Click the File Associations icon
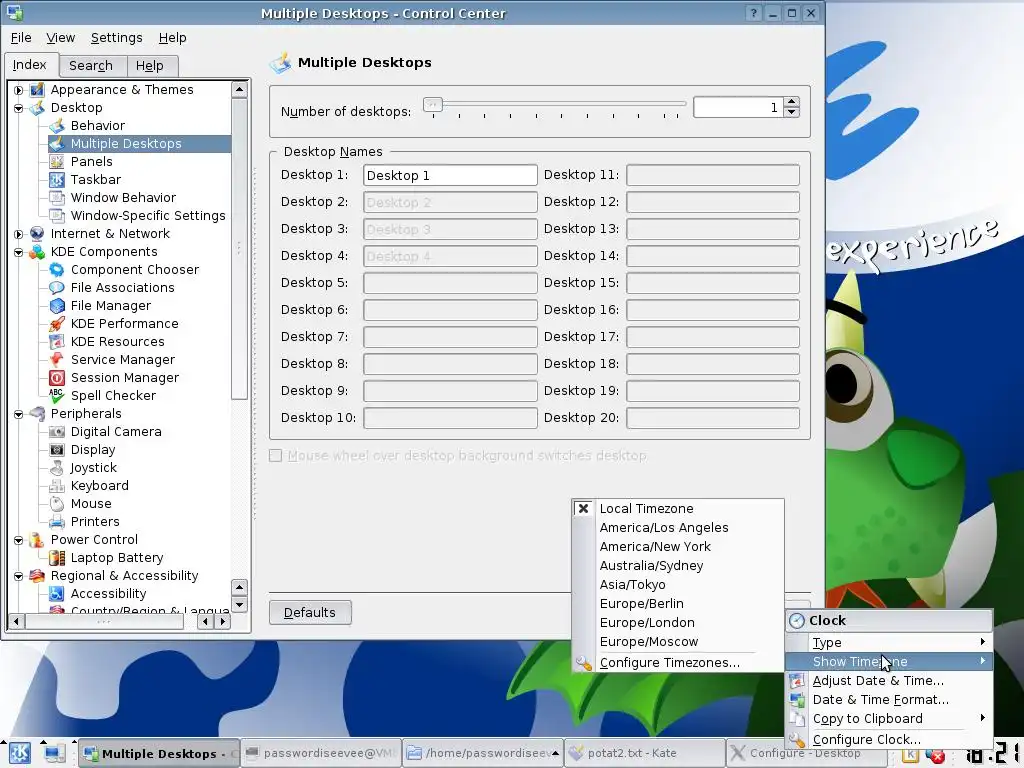The image size is (1024, 768). 57,287
